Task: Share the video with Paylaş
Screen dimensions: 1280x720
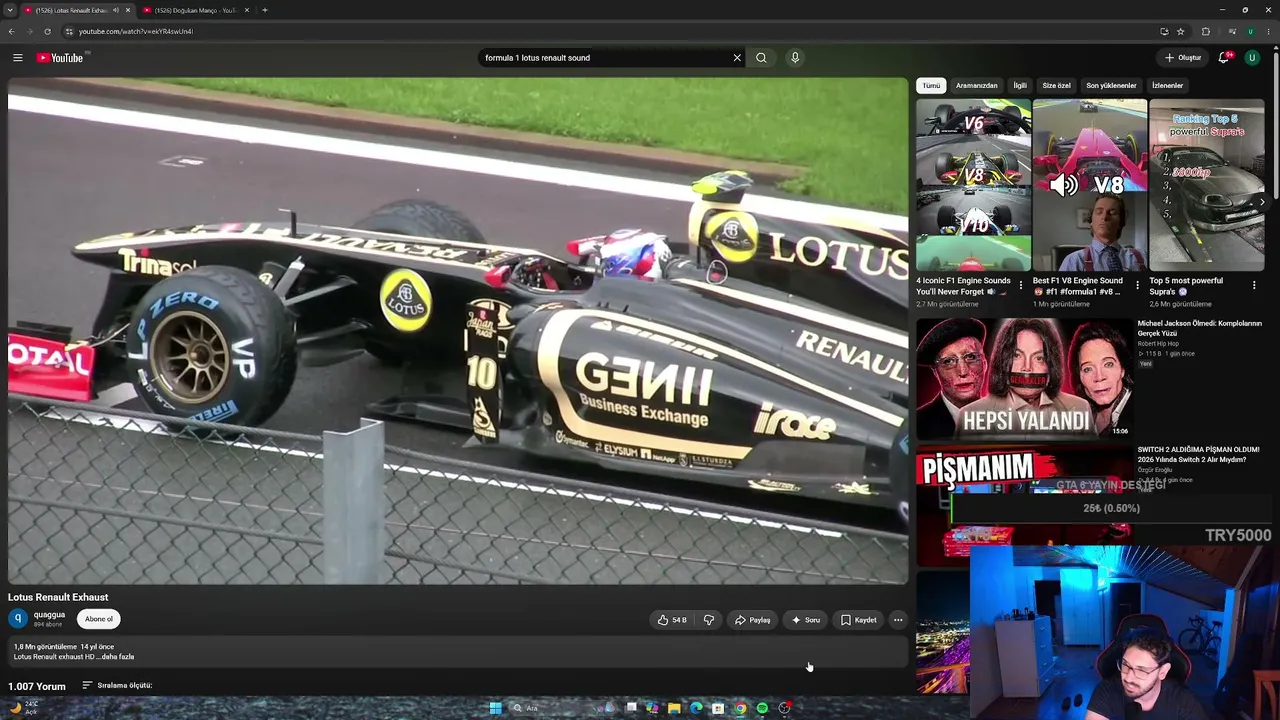Action: pos(752,620)
